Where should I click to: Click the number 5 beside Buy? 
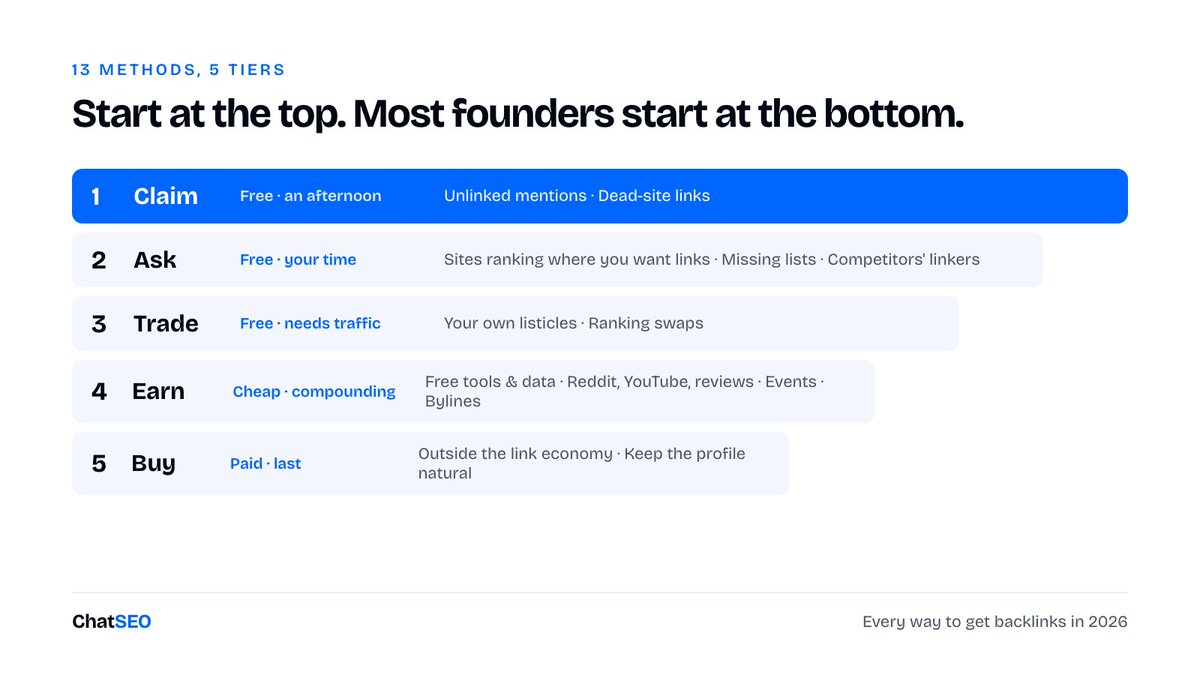[x=98, y=464]
